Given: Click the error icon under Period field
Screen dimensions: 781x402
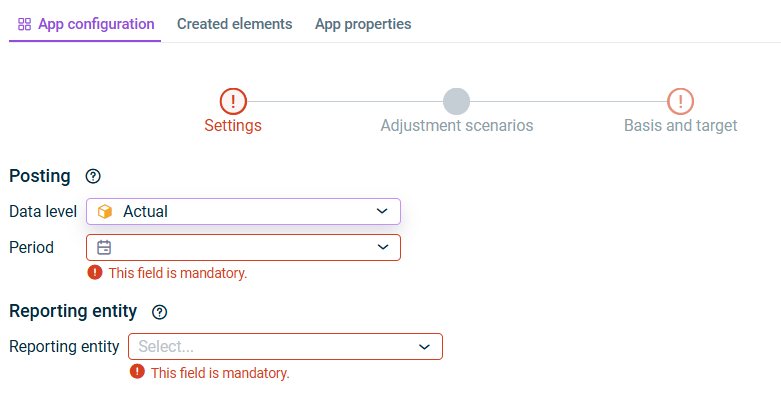Looking at the screenshot, I should [95, 272].
